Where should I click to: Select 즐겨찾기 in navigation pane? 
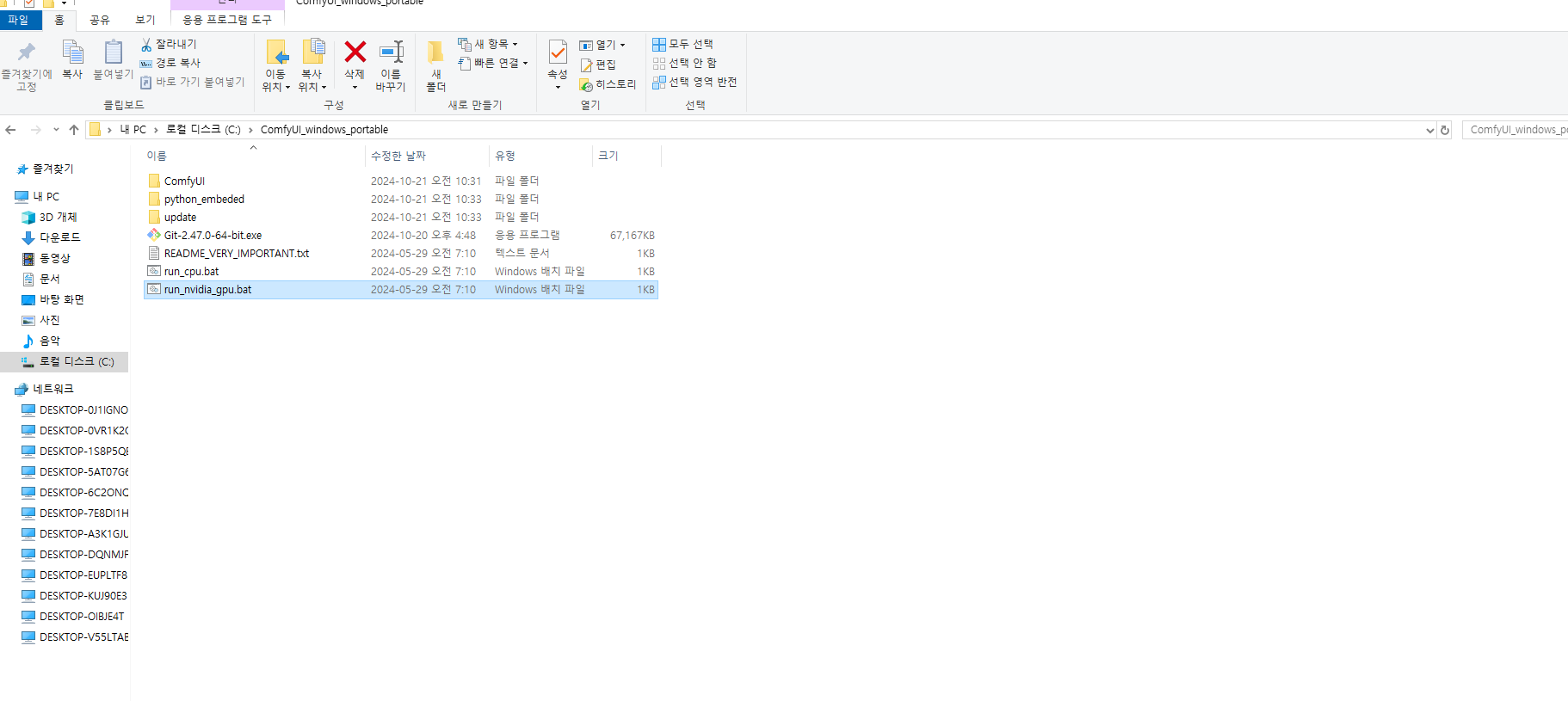[x=52, y=169]
